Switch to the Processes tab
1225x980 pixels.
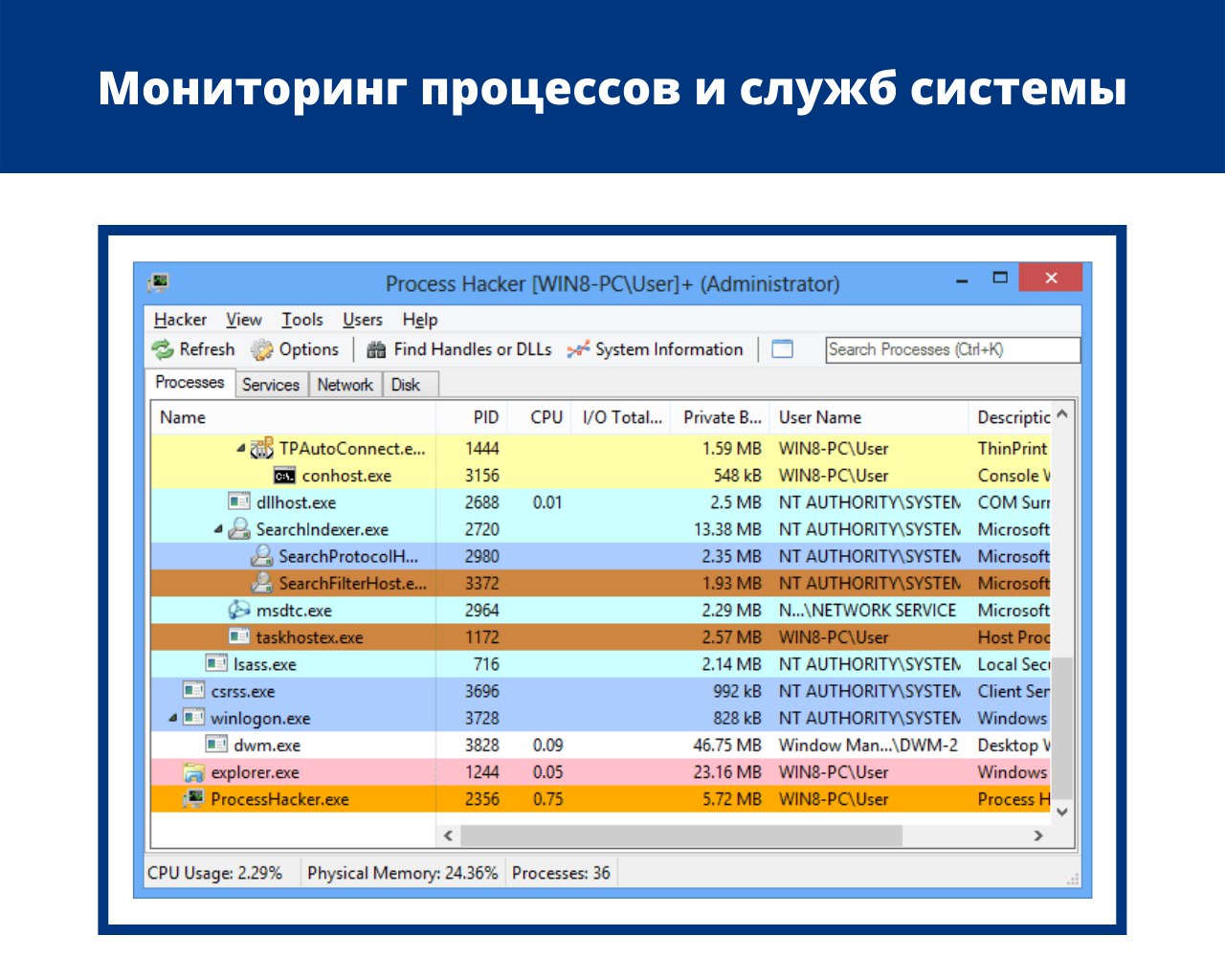[189, 383]
